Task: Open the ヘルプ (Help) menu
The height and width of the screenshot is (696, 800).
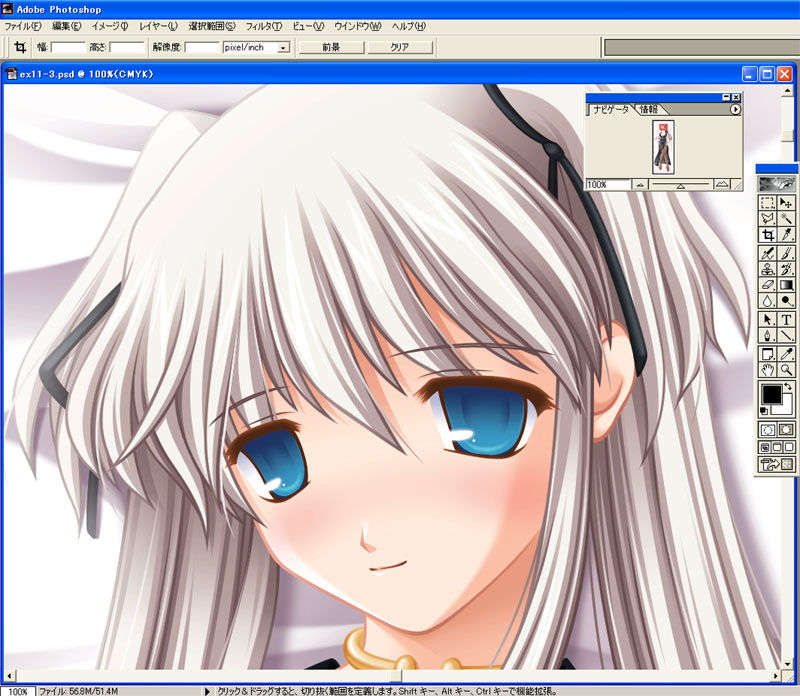Action: click(409, 26)
